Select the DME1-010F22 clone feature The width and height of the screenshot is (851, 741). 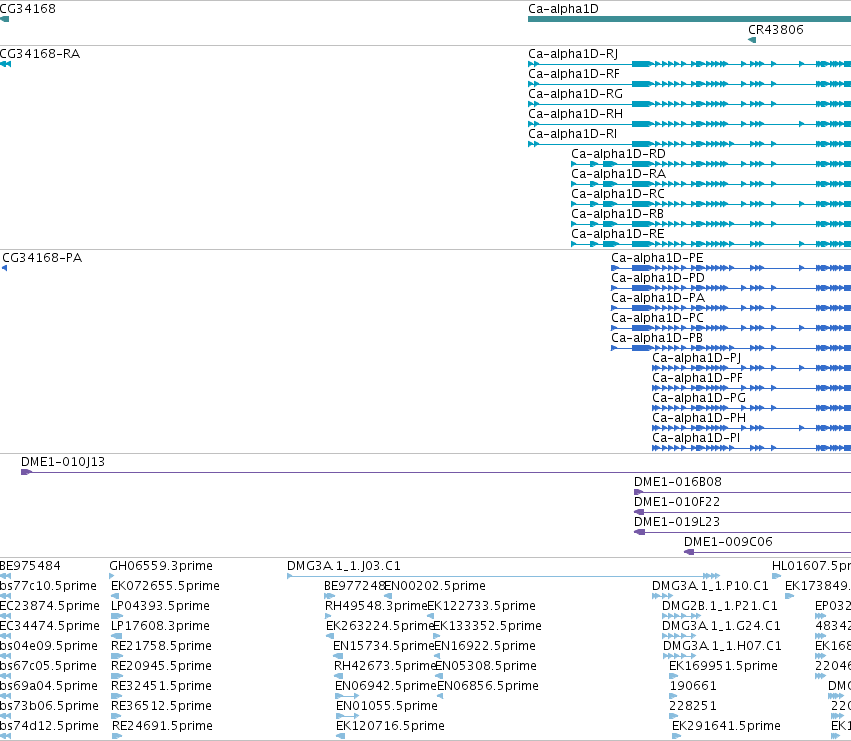pos(742,512)
